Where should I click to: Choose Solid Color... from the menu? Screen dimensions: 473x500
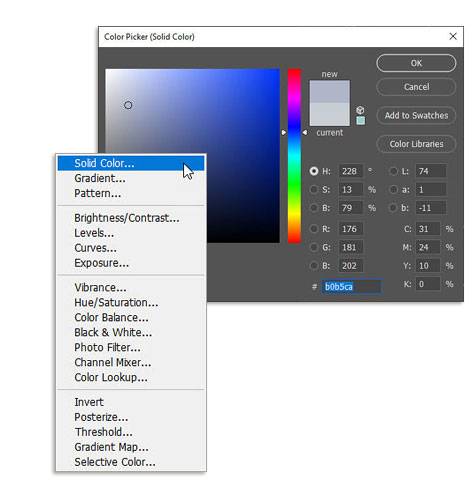pos(131,163)
